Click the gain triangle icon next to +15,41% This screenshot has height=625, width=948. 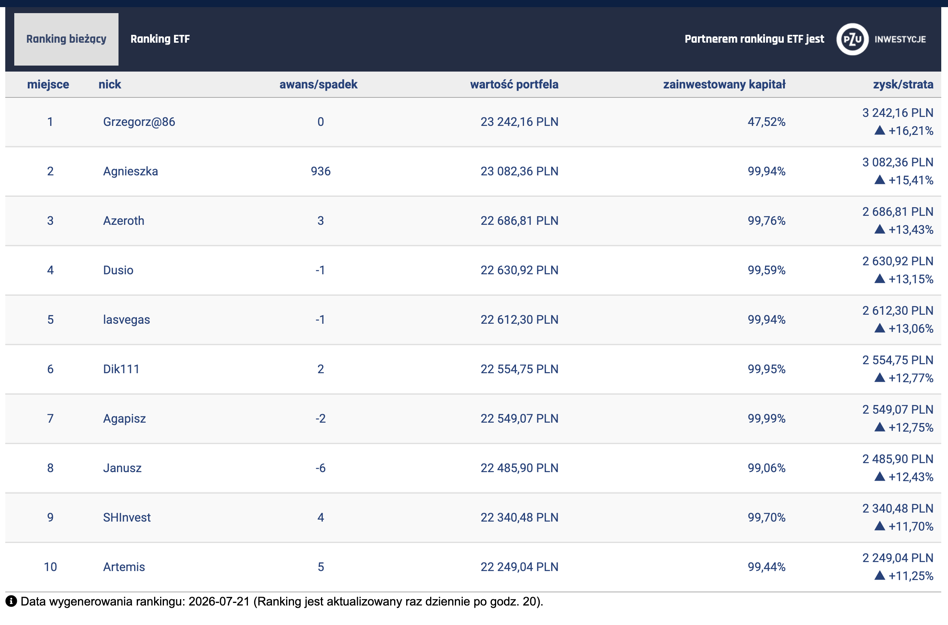880,180
